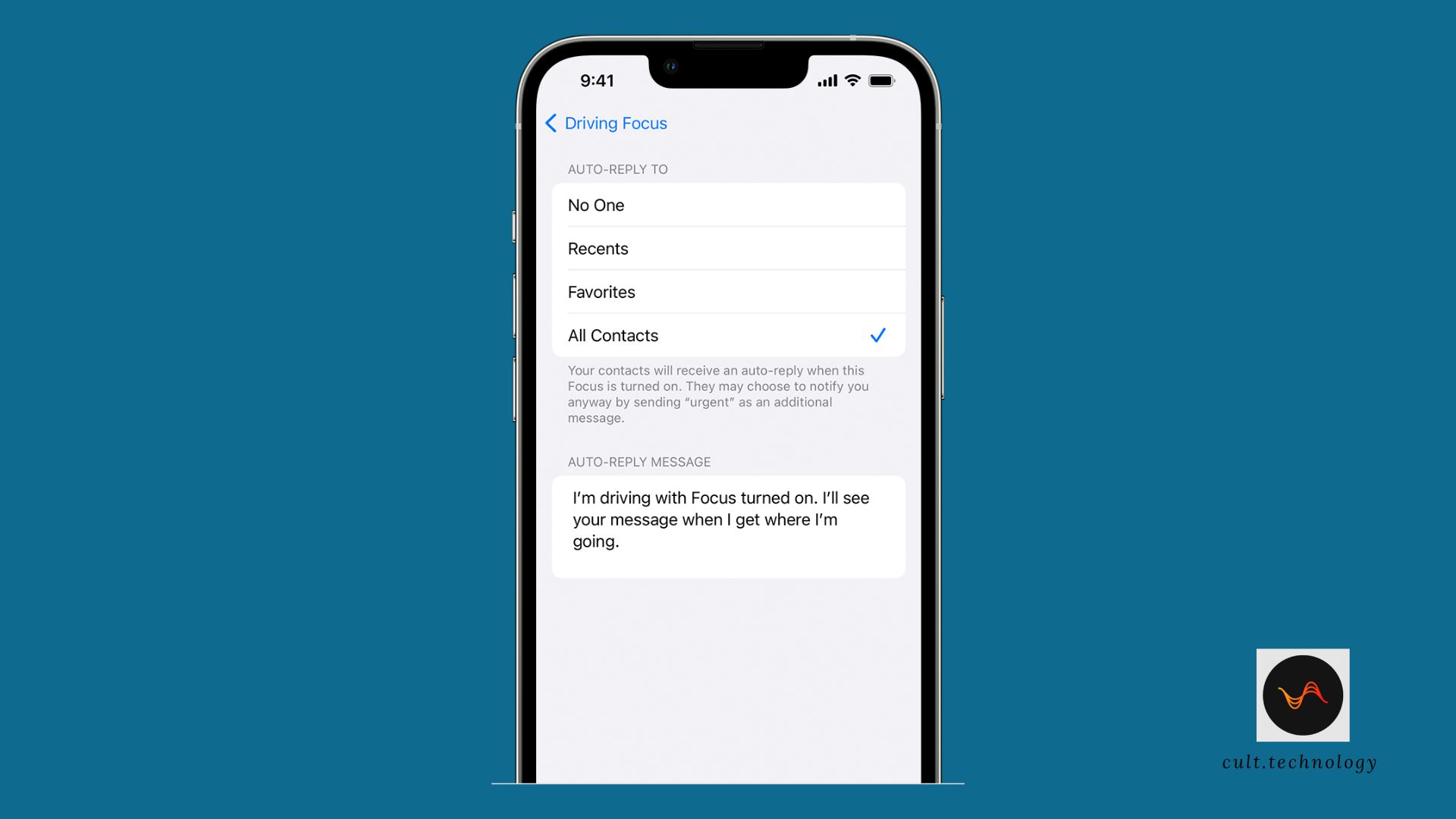The image size is (1456, 819).
Task: Select 'No One' auto-reply option
Action: point(728,205)
